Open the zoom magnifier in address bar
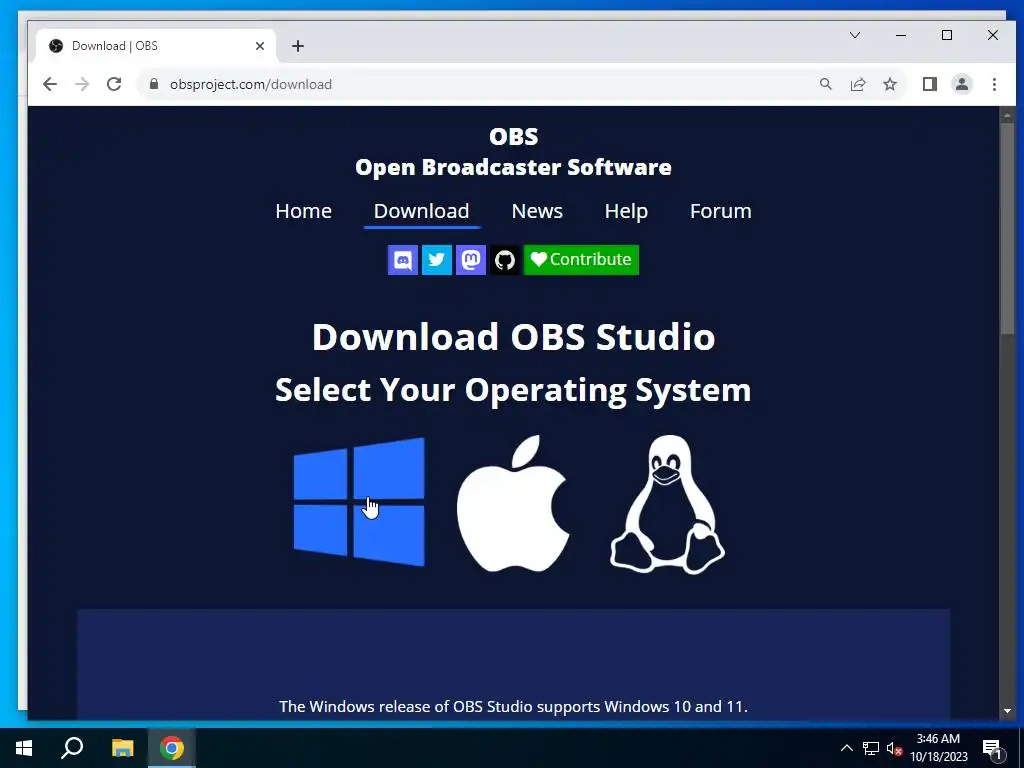The width and height of the screenshot is (1024, 768). (825, 84)
